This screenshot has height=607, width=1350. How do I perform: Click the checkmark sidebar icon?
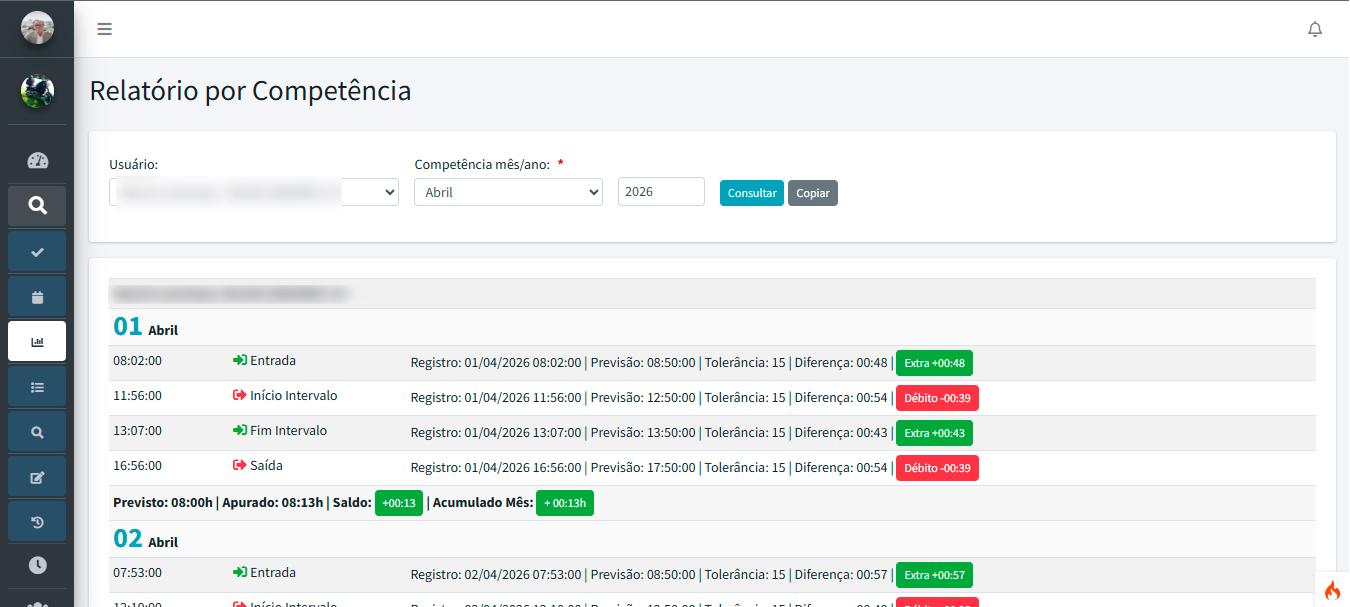(37, 251)
